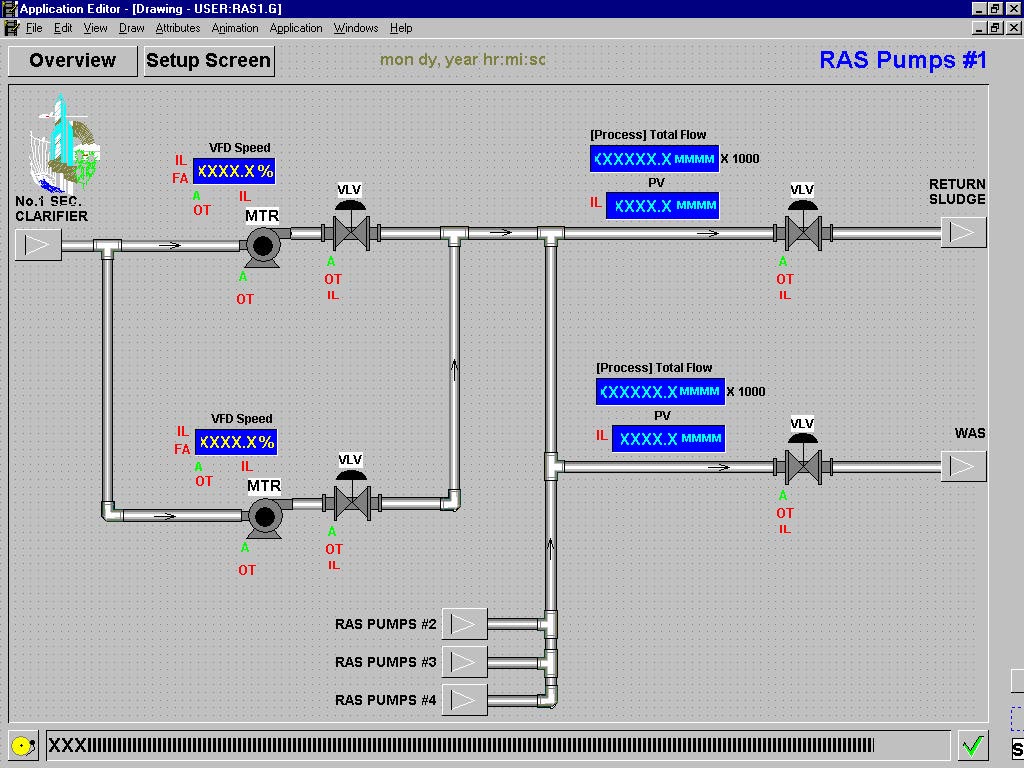
Task: Click the lower VFD Speed value field
Action: click(236, 442)
